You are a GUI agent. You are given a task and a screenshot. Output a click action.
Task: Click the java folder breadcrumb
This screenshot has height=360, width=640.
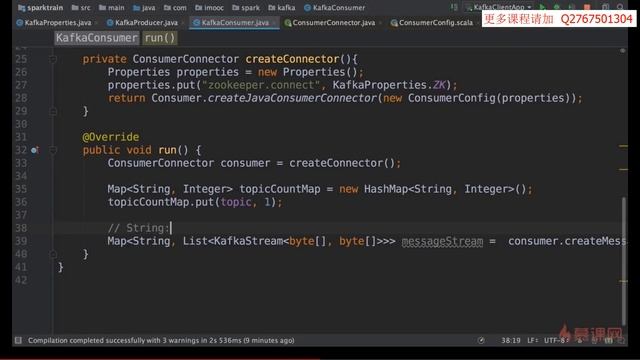point(144,7)
